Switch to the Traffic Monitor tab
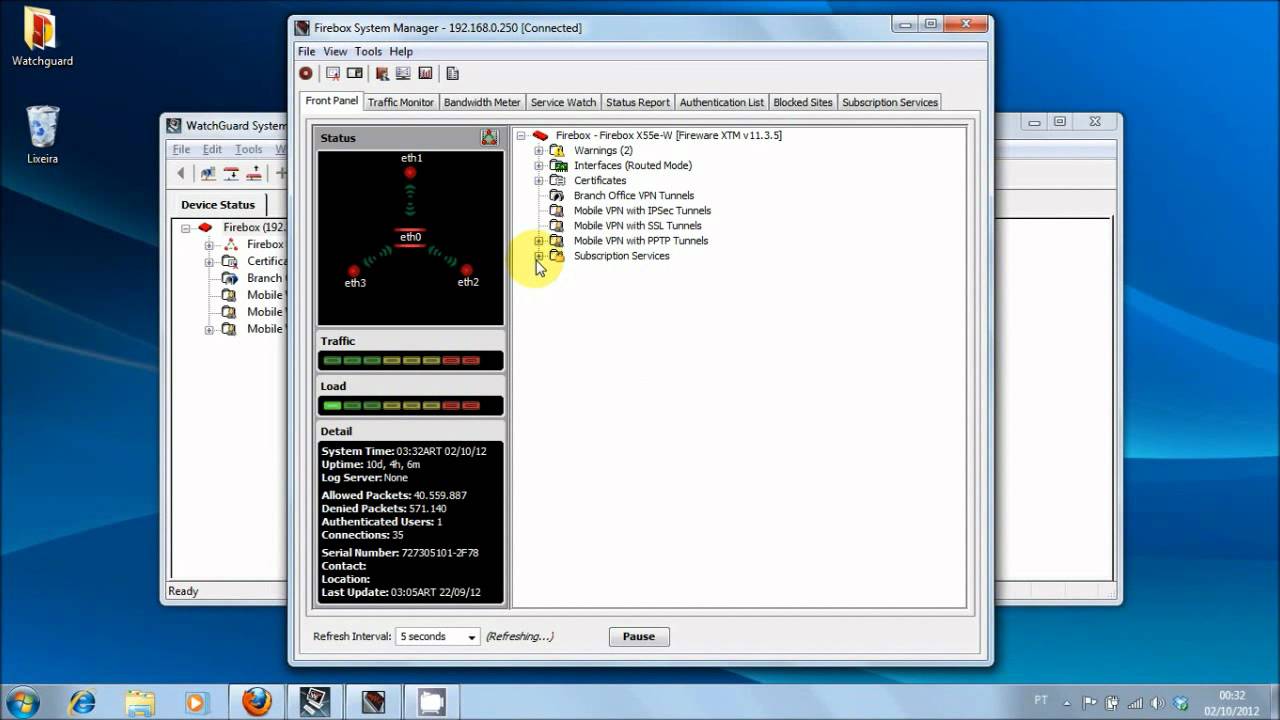Viewport: 1280px width, 720px height. 400,102
